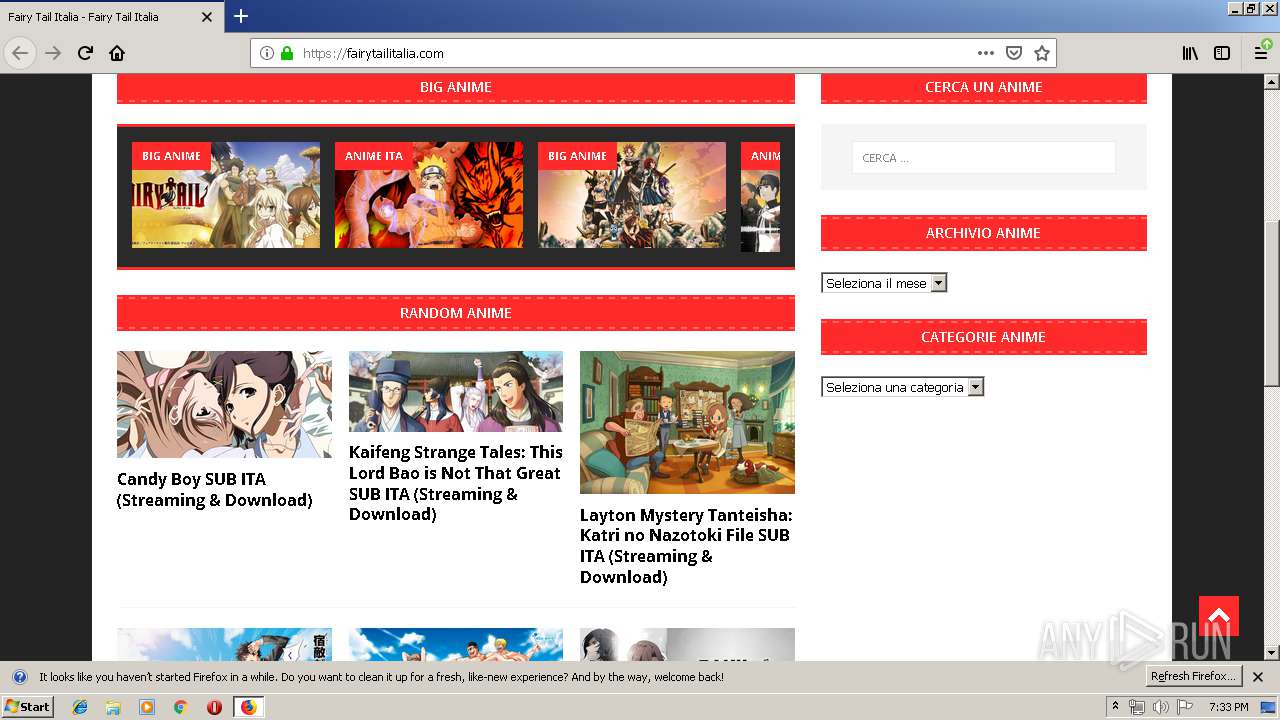Select the Firefox taskbar button
This screenshot has width=1280, height=720.
[x=248, y=707]
